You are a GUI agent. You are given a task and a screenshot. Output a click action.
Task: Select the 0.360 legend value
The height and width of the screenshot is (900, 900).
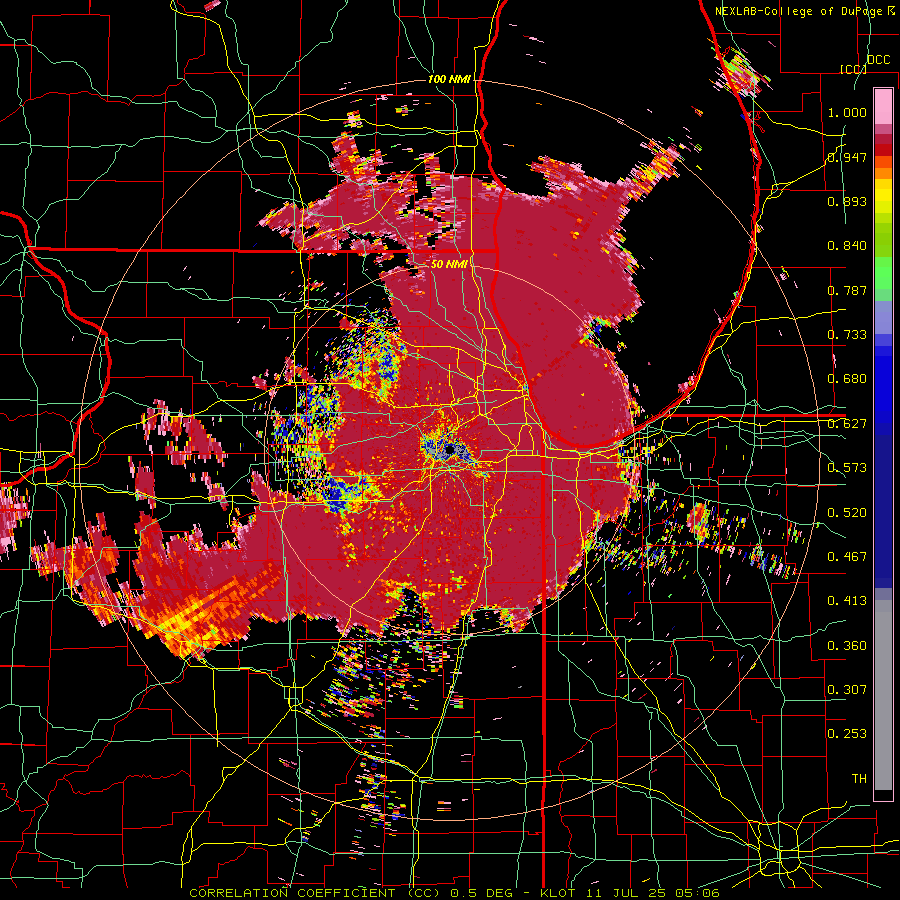coord(847,646)
